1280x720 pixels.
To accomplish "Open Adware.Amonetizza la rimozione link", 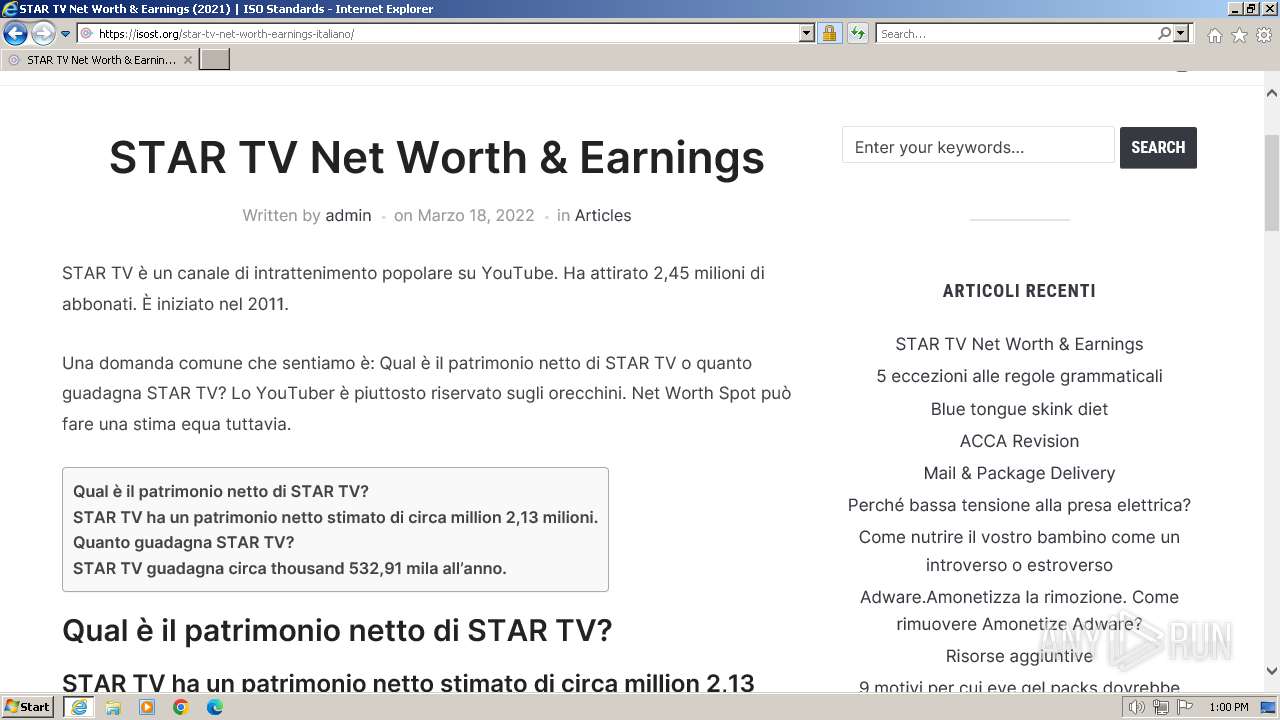I will click(1019, 611).
